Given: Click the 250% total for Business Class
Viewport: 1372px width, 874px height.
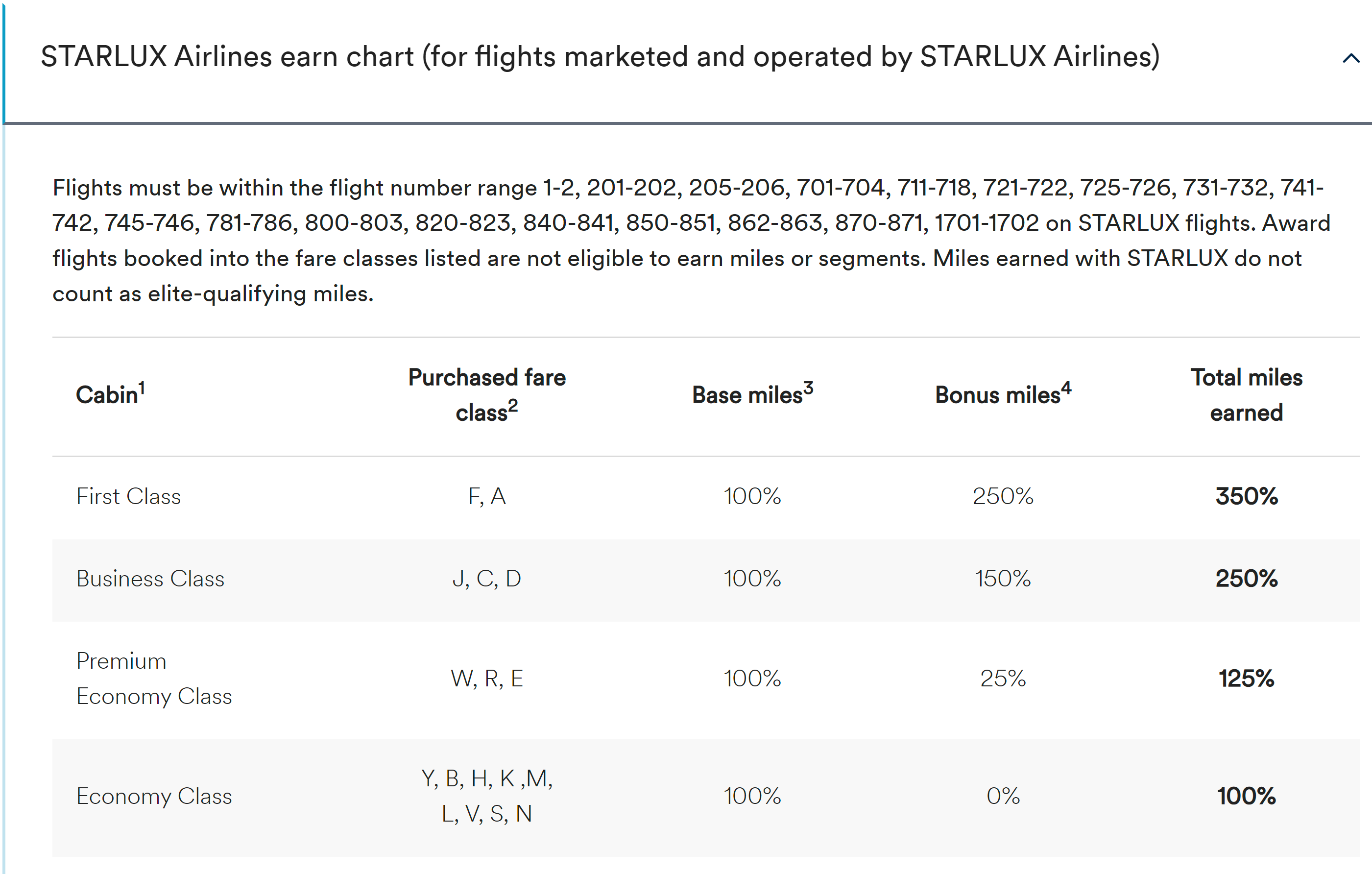Looking at the screenshot, I should pos(1246,579).
